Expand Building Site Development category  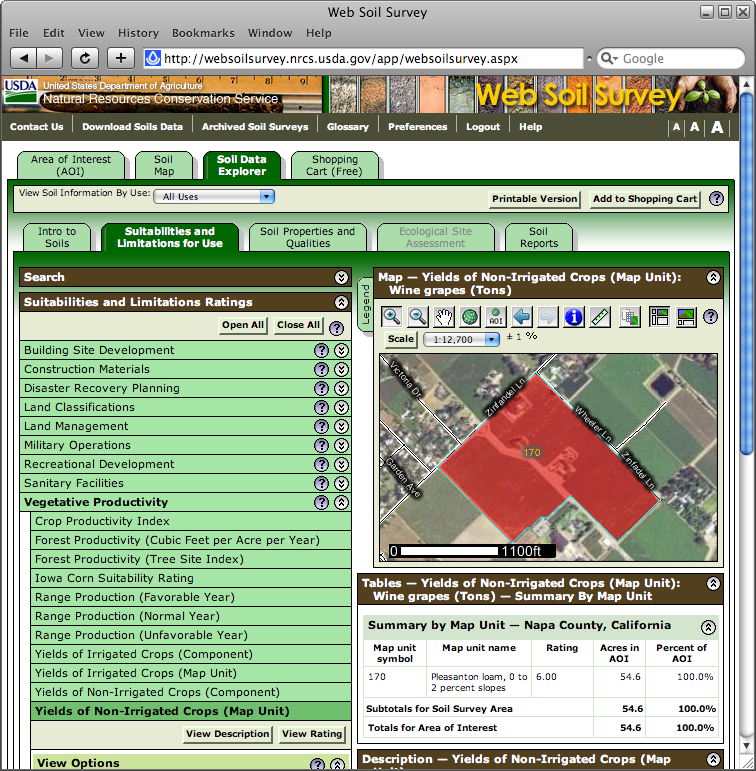341,350
